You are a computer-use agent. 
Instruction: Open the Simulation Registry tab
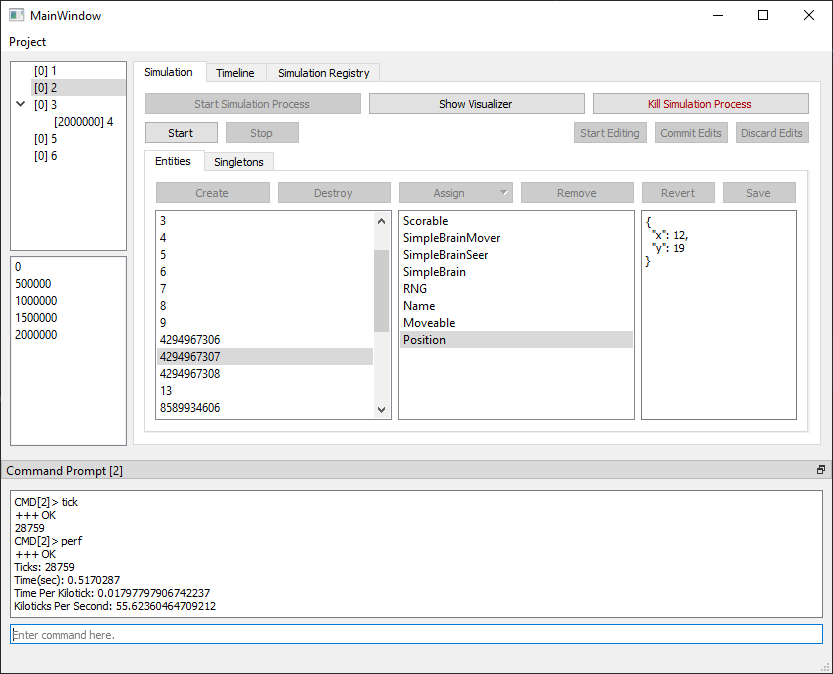coord(324,73)
